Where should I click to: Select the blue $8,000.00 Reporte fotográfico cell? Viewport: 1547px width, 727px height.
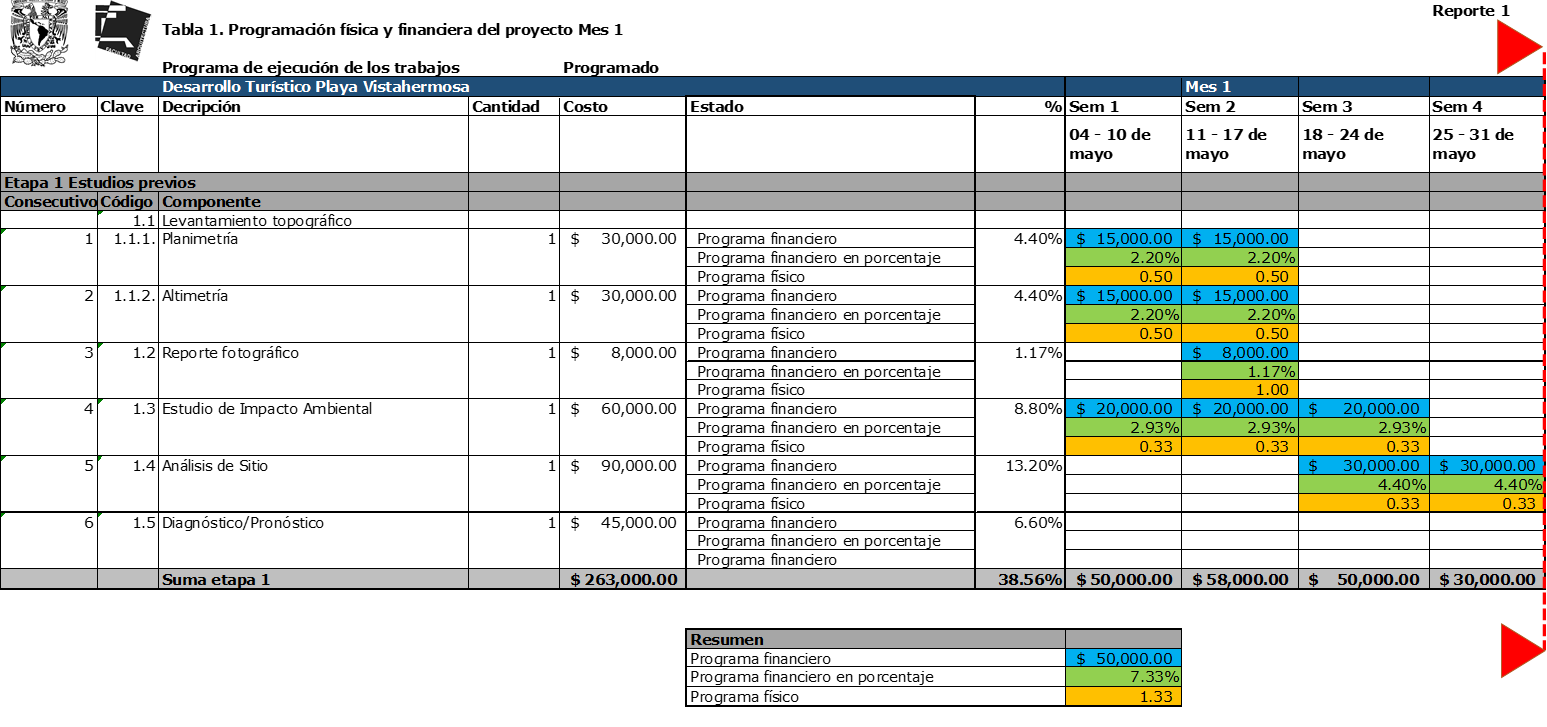click(x=1239, y=353)
